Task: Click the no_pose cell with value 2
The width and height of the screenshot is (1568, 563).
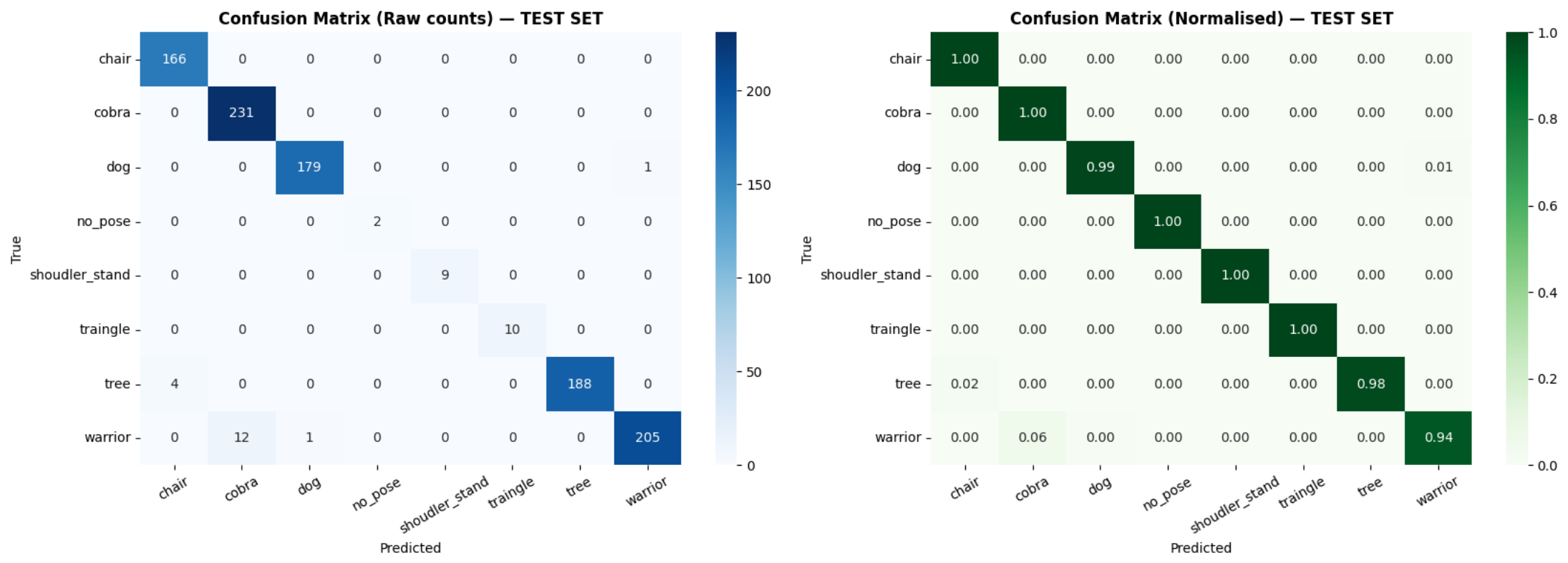Action: [x=377, y=222]
